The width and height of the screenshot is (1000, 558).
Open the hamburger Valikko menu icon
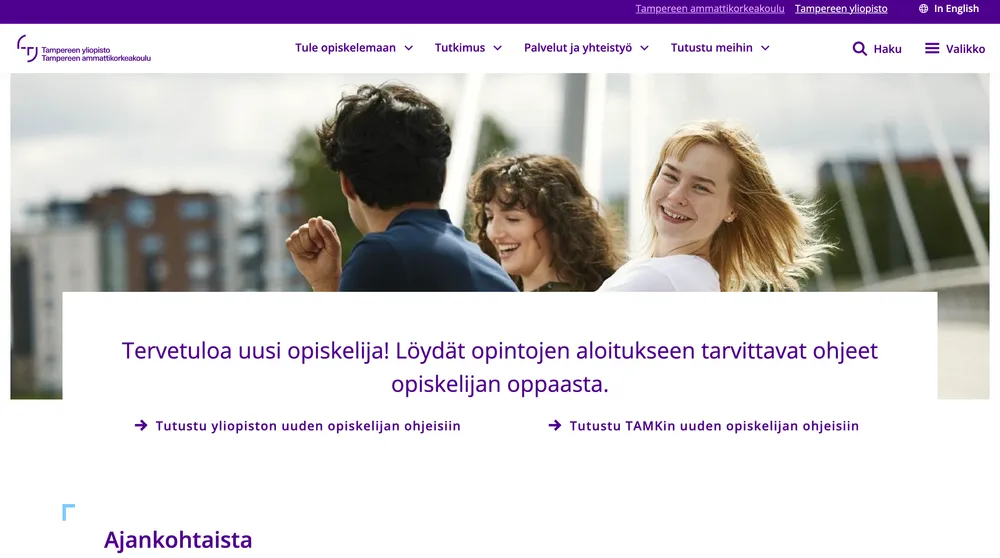point(932,48)
